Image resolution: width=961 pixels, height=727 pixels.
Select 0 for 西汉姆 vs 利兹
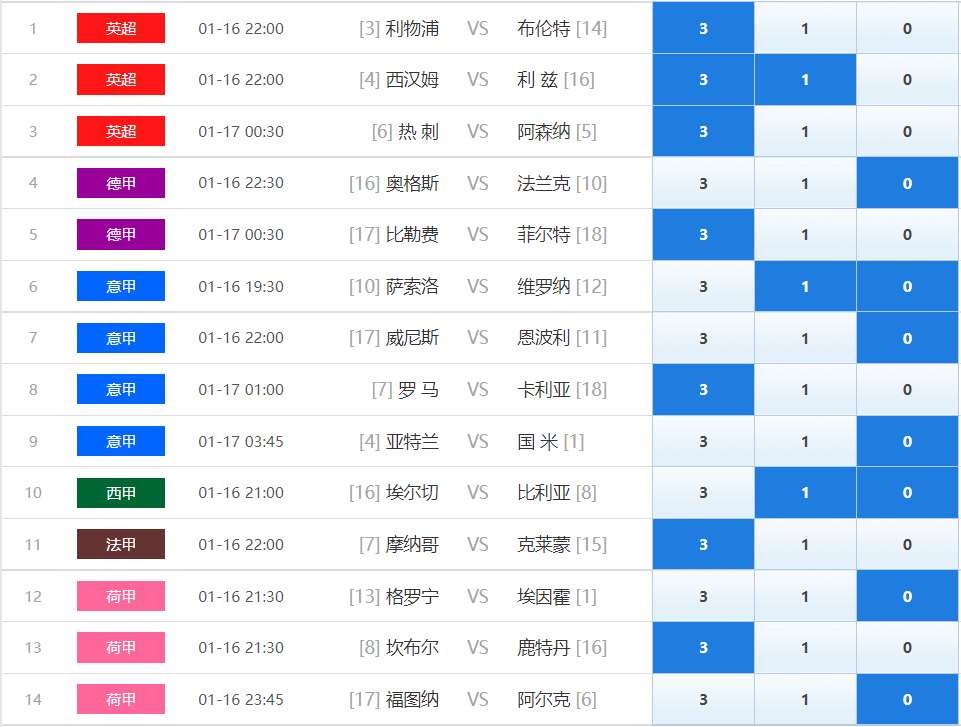click(x=907, y=80)
